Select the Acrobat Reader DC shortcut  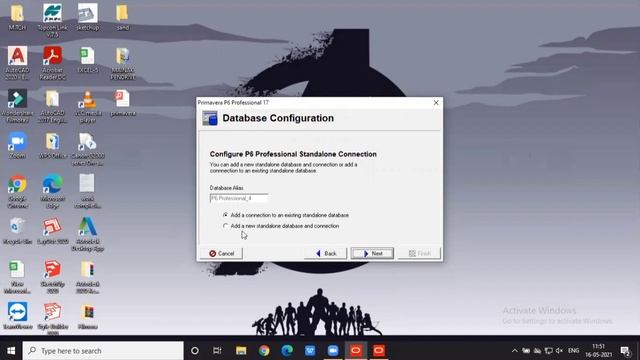click(53, 62)
